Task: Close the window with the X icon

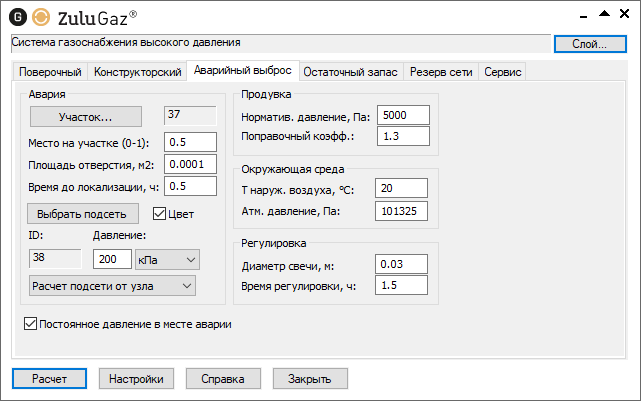Action: [624, 14]
